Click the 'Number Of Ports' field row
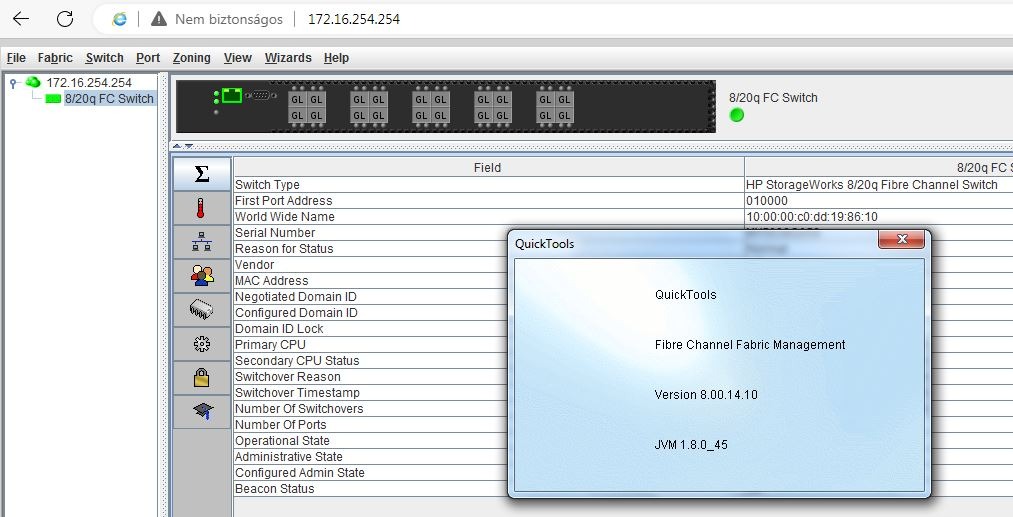 [x=371, y=425]
